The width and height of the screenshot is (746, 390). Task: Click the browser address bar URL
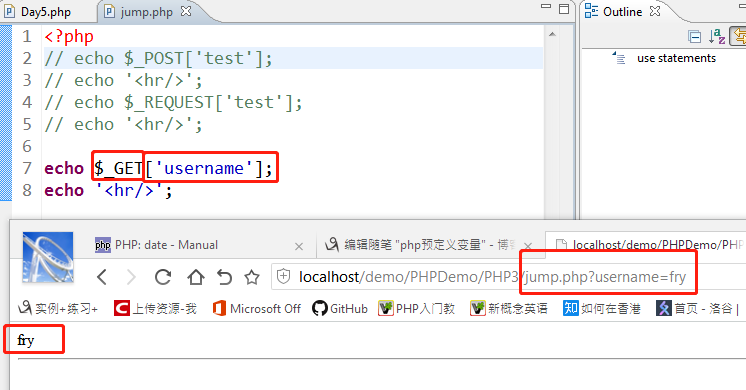[x=492, y=277]
